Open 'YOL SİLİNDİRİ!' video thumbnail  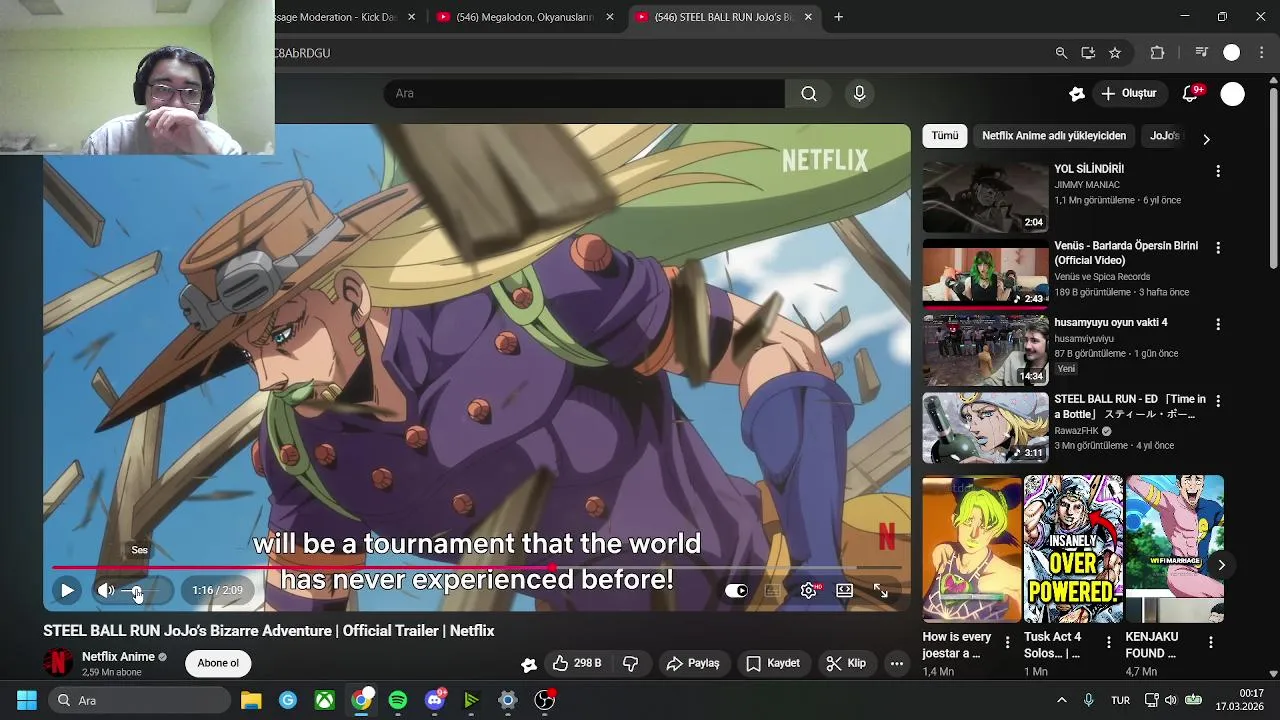click(985, 197)
